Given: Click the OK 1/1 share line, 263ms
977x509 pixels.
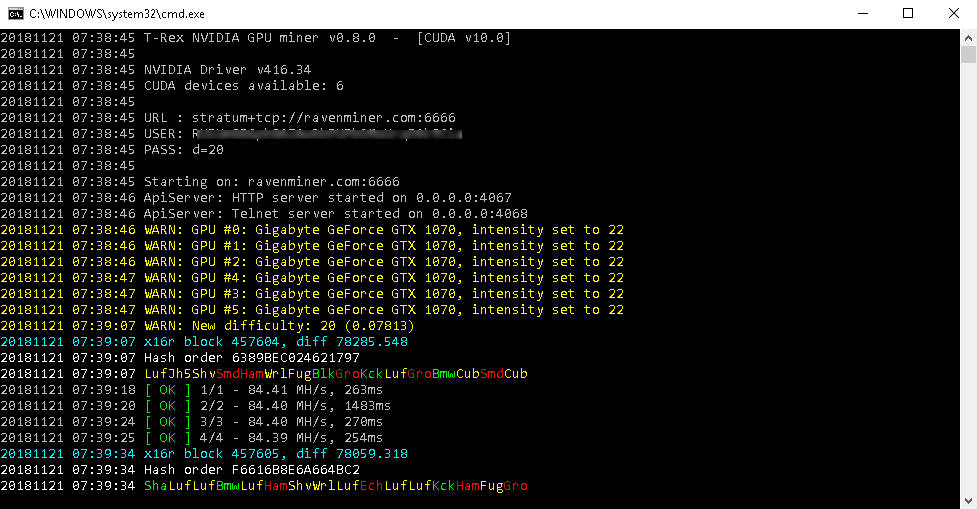Looking at the screenshot, I should tap(192, 389).
